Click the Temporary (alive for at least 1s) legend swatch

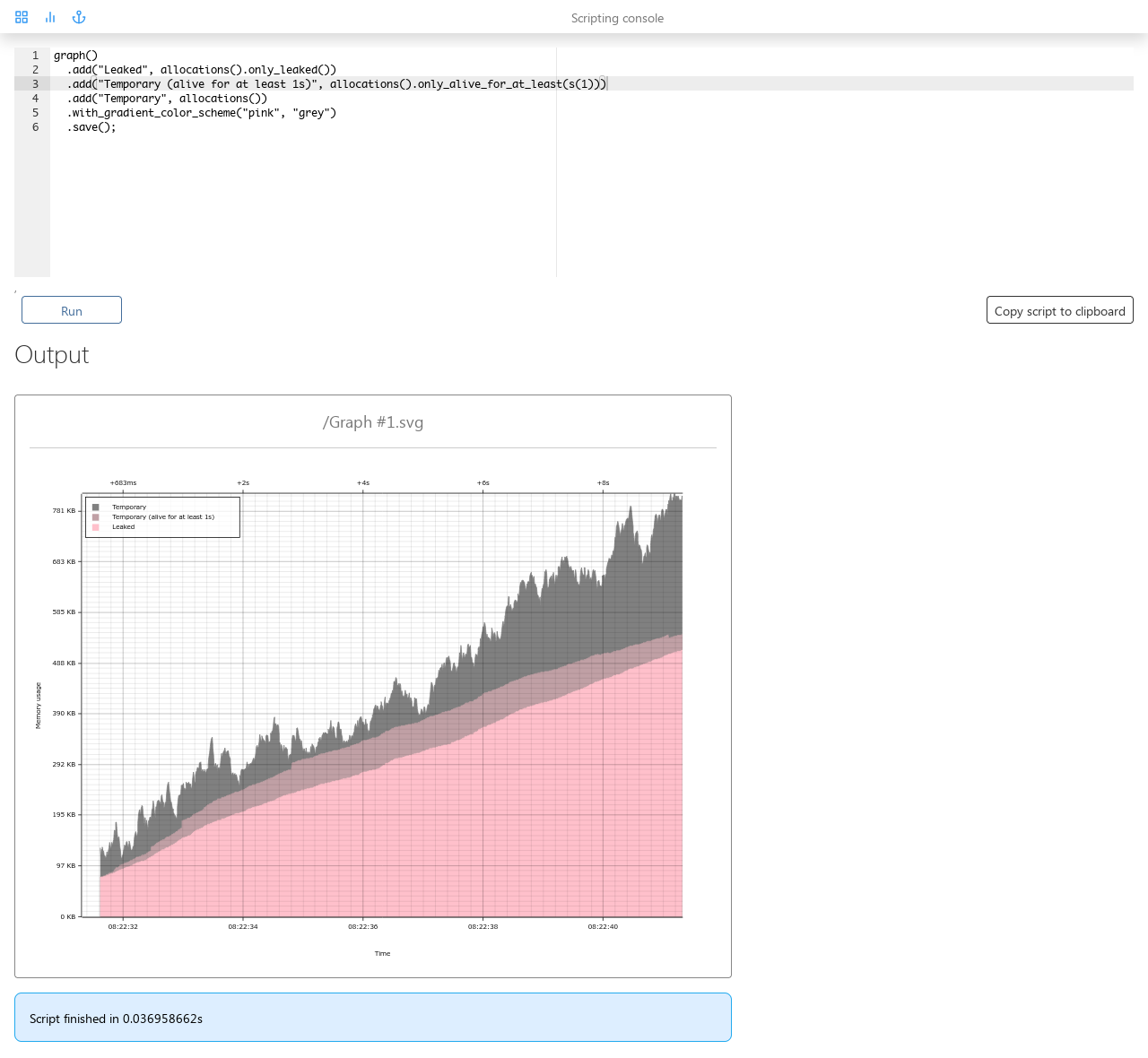(x=96, y=517)
